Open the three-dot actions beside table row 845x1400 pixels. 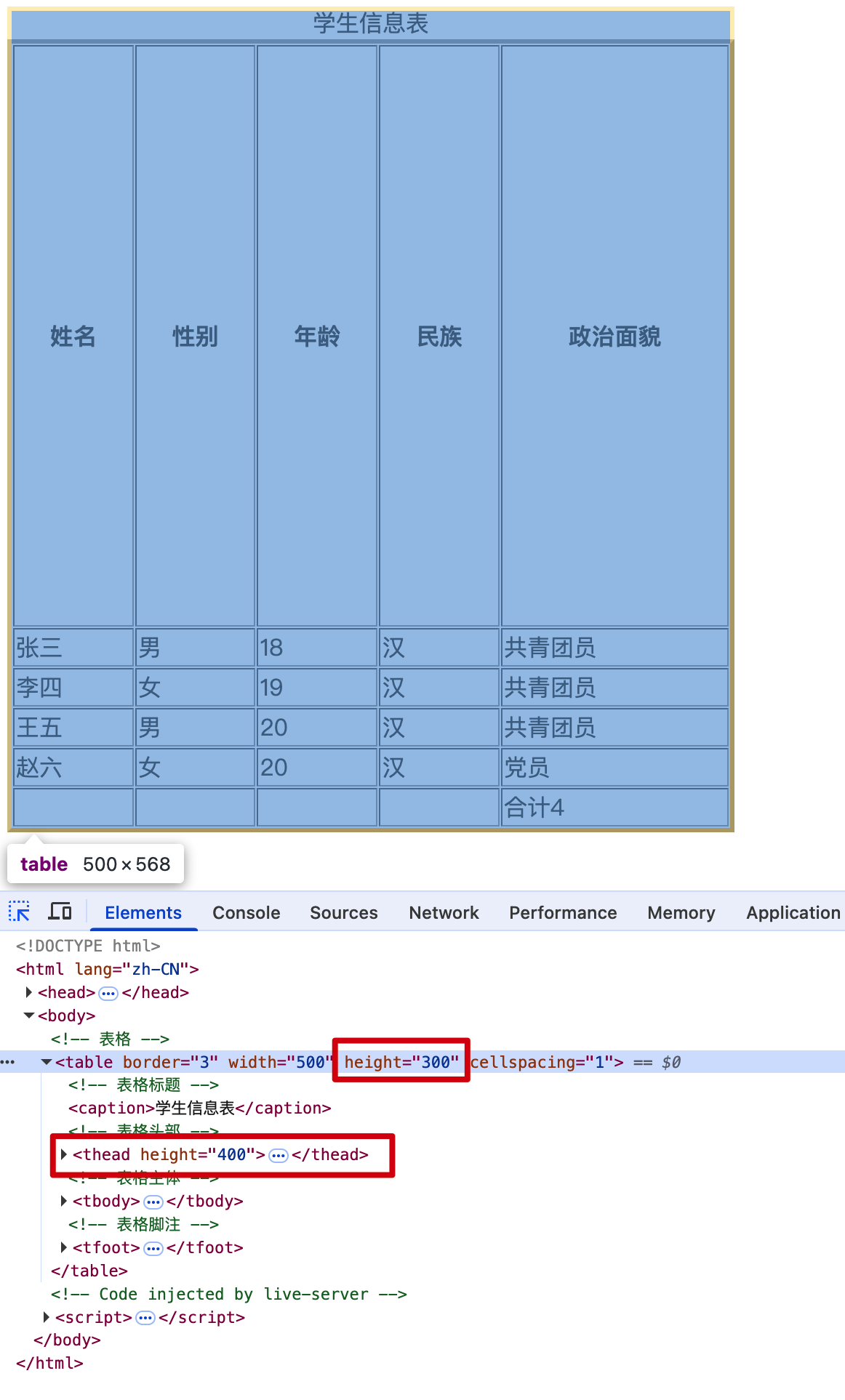coord(7,1062)
